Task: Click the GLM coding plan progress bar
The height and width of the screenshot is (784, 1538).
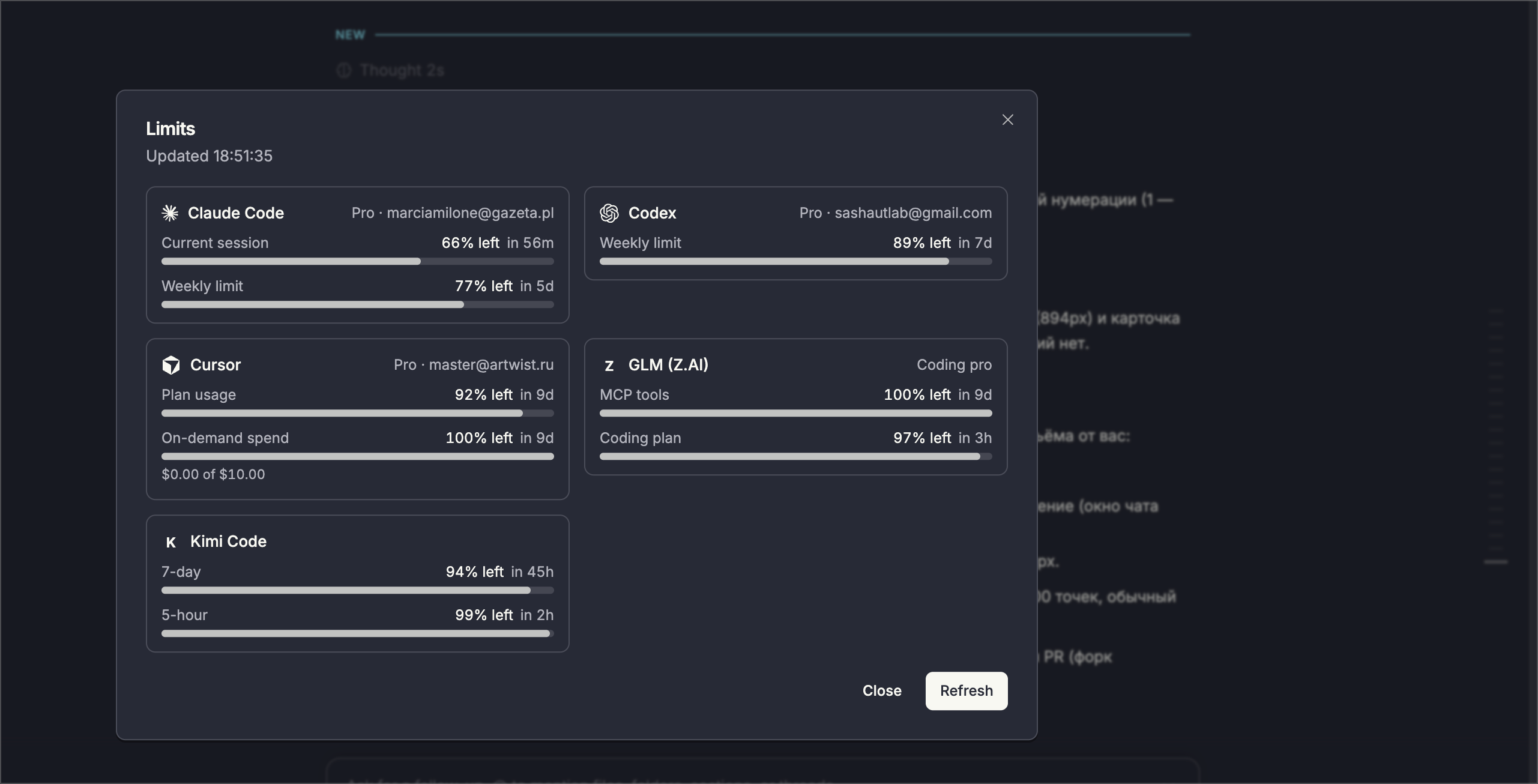Action: pos(796,456)
